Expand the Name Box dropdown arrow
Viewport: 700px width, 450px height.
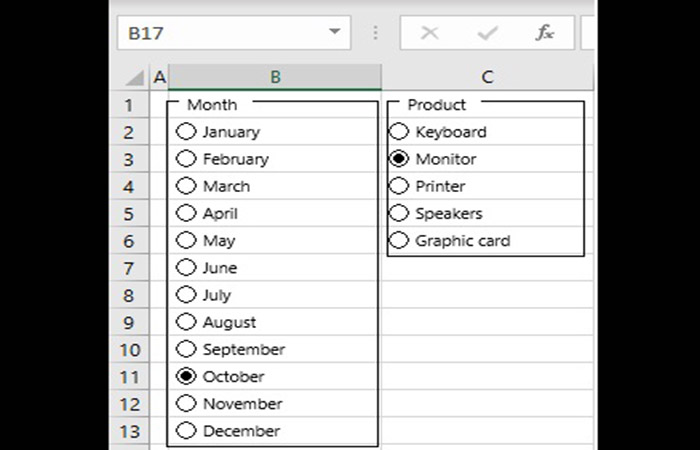[x=334, y=33]
